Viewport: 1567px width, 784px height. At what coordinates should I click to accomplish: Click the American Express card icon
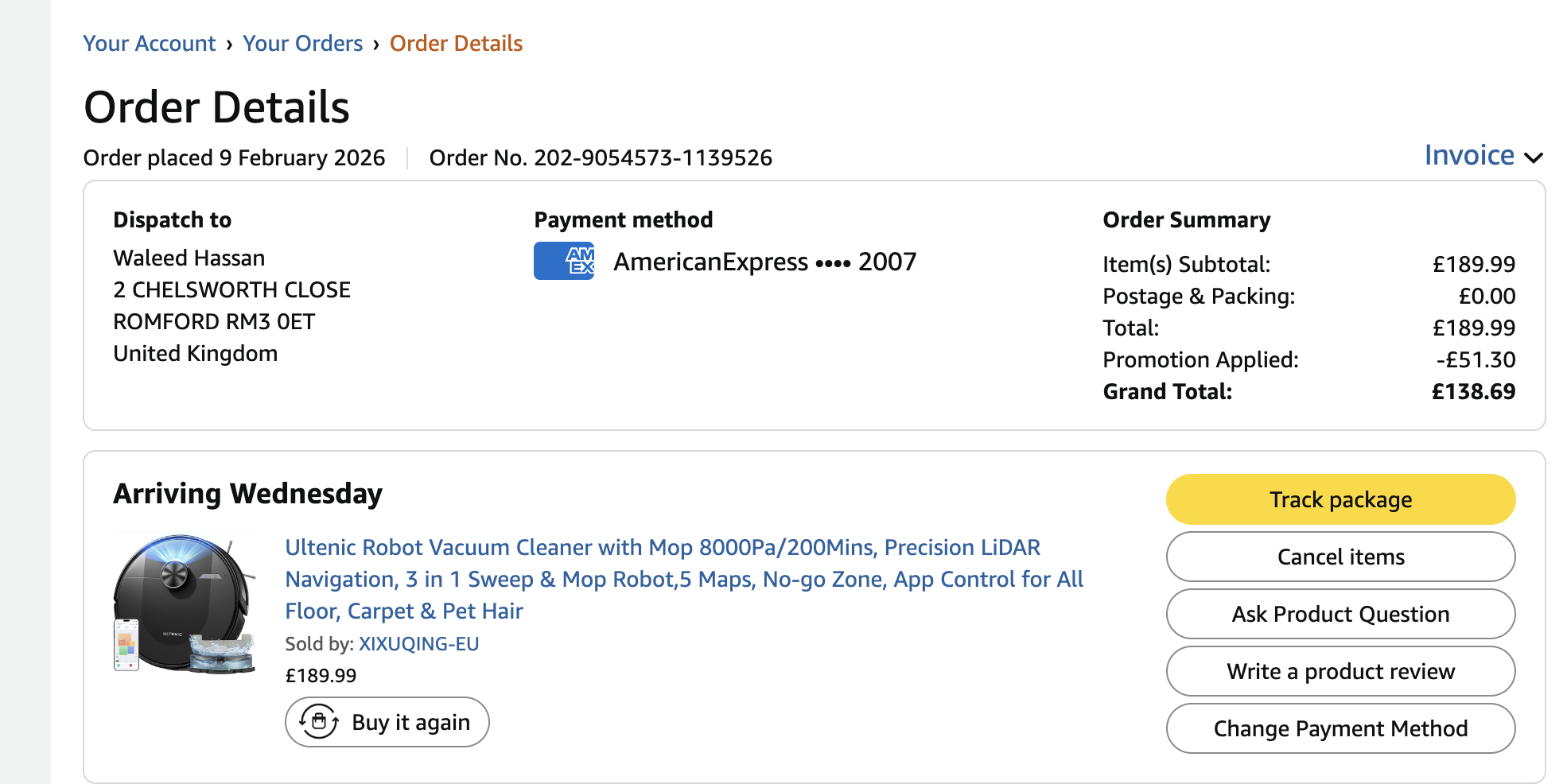(x=563, y=261)
